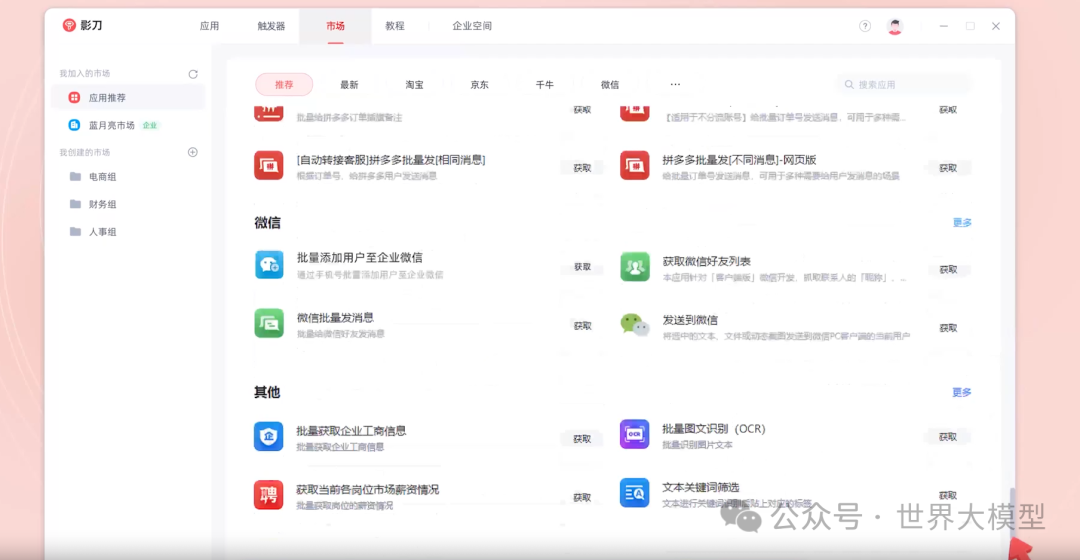Click the 批量图文识别 OCR icon

pyautogui.click(x=634, y=434)
